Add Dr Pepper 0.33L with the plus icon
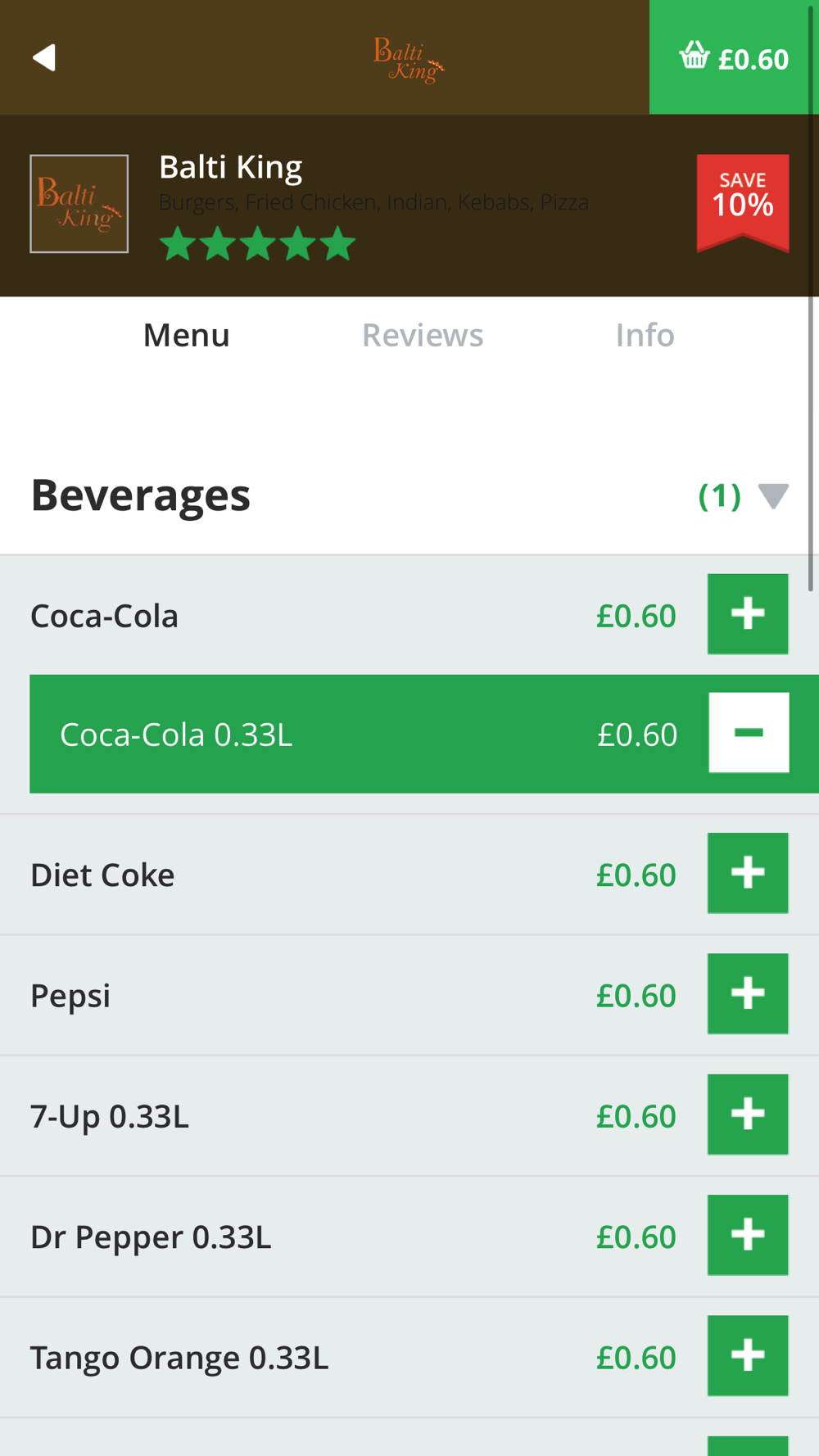The image size is (819, 1456). pyautogui.click(x=748, y=1235)
